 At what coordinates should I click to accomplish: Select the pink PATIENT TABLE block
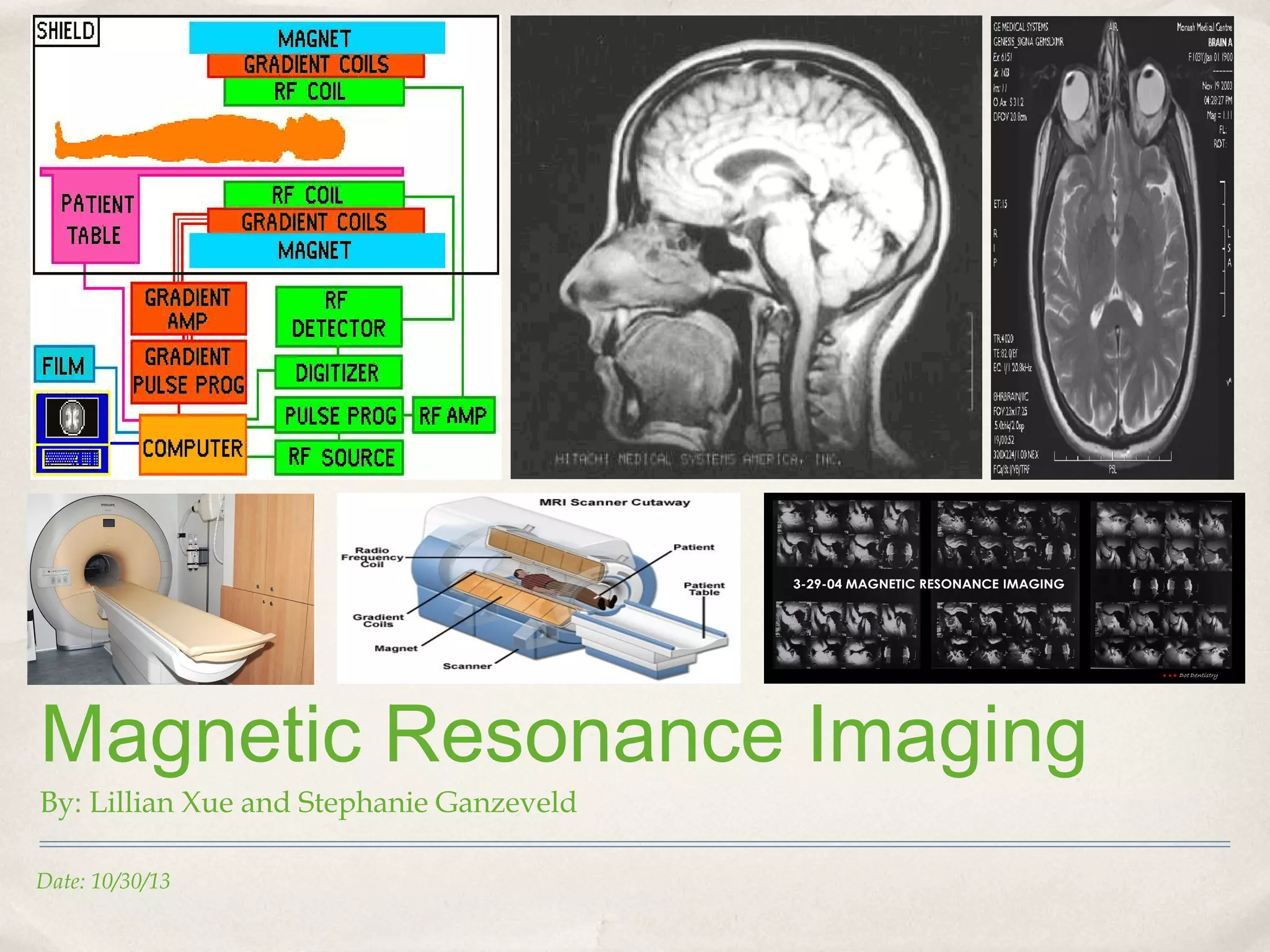pos(95,219)
